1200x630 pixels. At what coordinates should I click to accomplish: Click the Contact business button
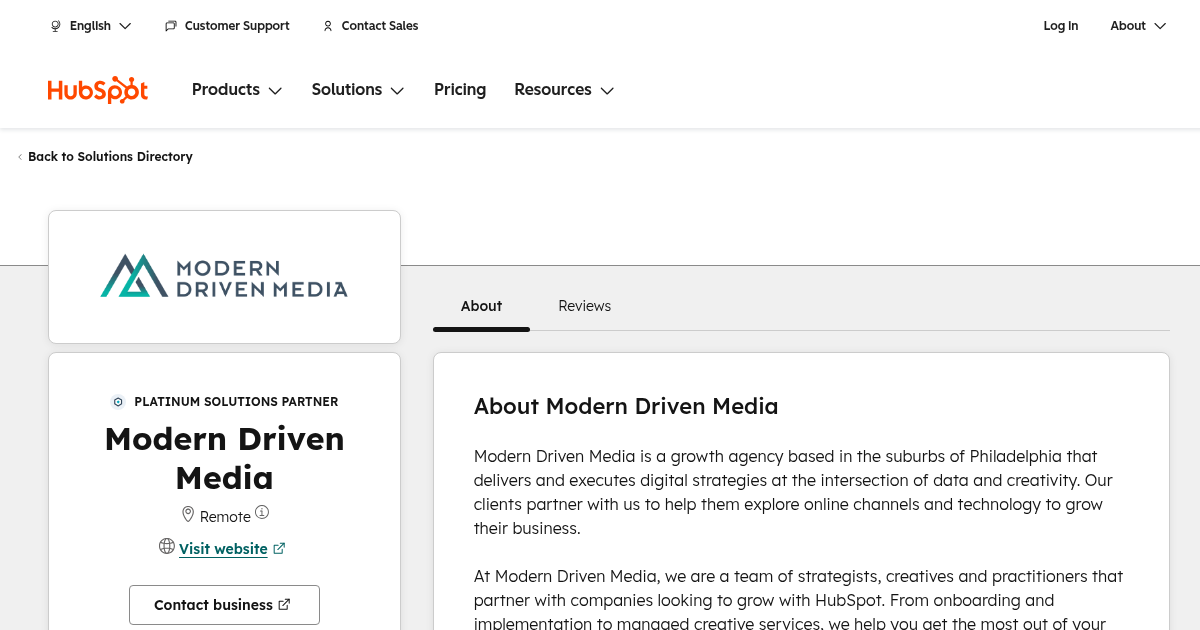tap(224, 605)
